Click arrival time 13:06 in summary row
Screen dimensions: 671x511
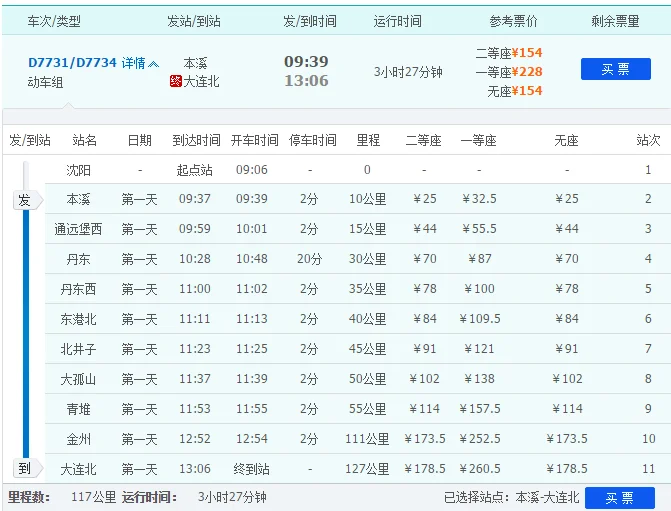pyautogui.click(x=306, y=80)
